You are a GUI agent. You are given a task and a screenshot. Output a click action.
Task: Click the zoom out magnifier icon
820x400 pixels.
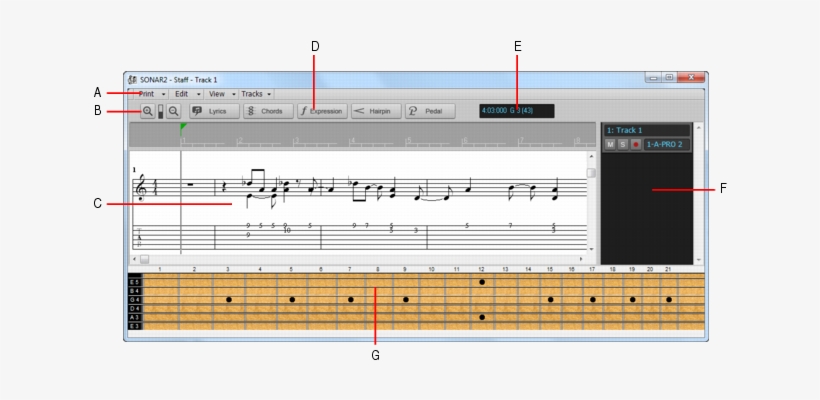click(x=174, y=111)
